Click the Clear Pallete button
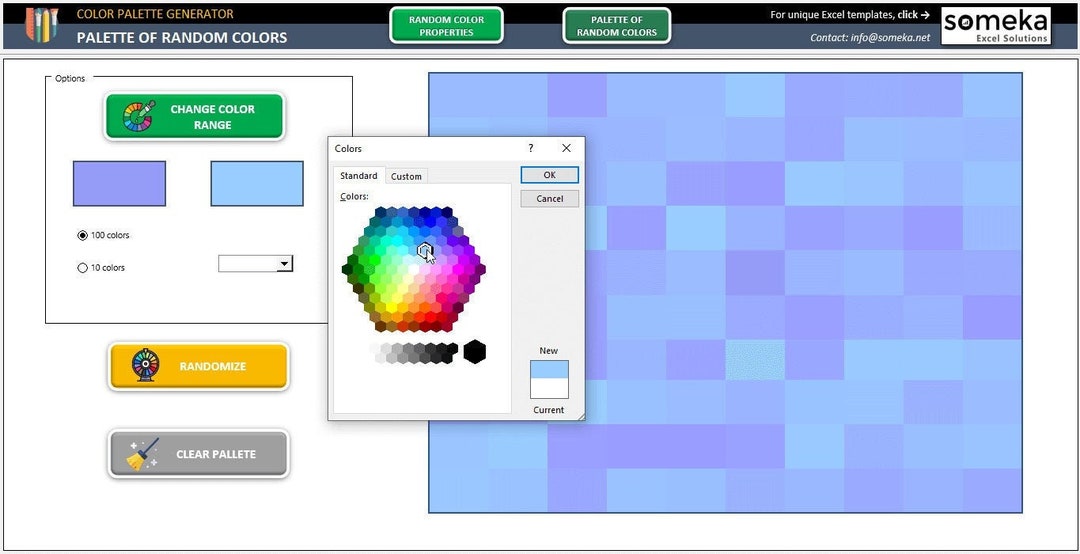 (x=198, y=453)
